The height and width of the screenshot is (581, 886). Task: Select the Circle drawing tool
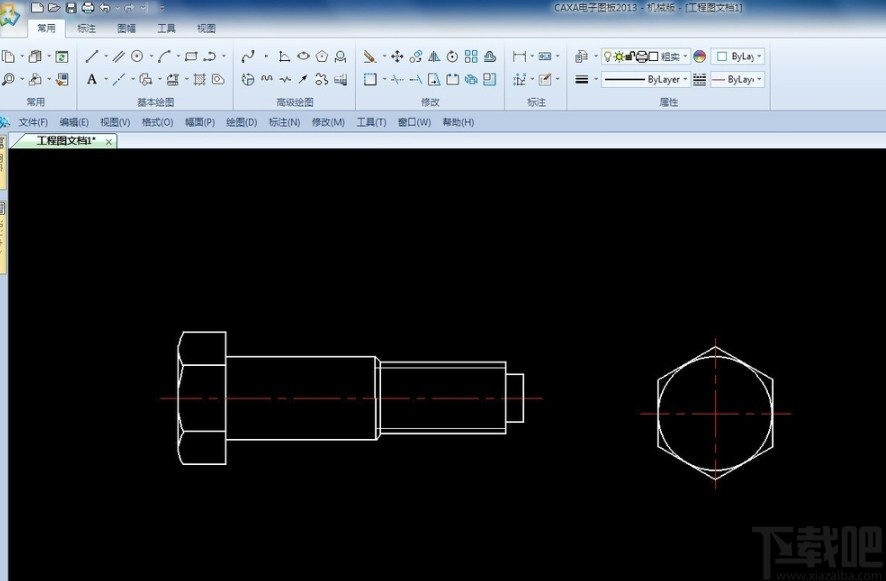[x=137, y=56]
